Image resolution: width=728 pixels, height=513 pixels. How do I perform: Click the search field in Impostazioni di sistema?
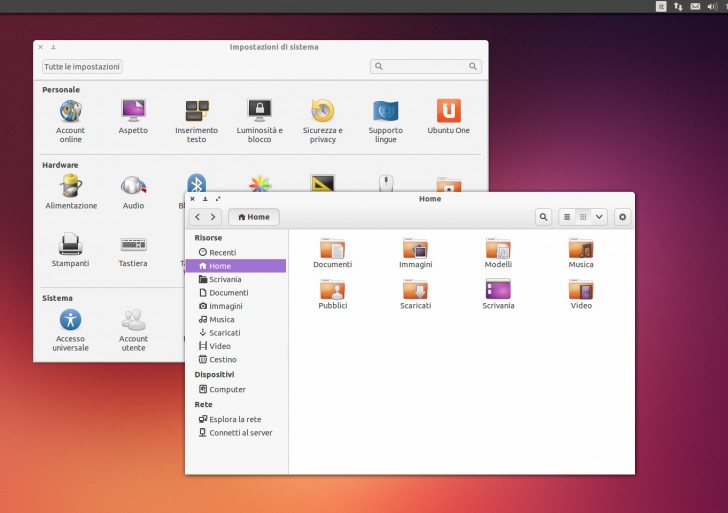(425, 67)
